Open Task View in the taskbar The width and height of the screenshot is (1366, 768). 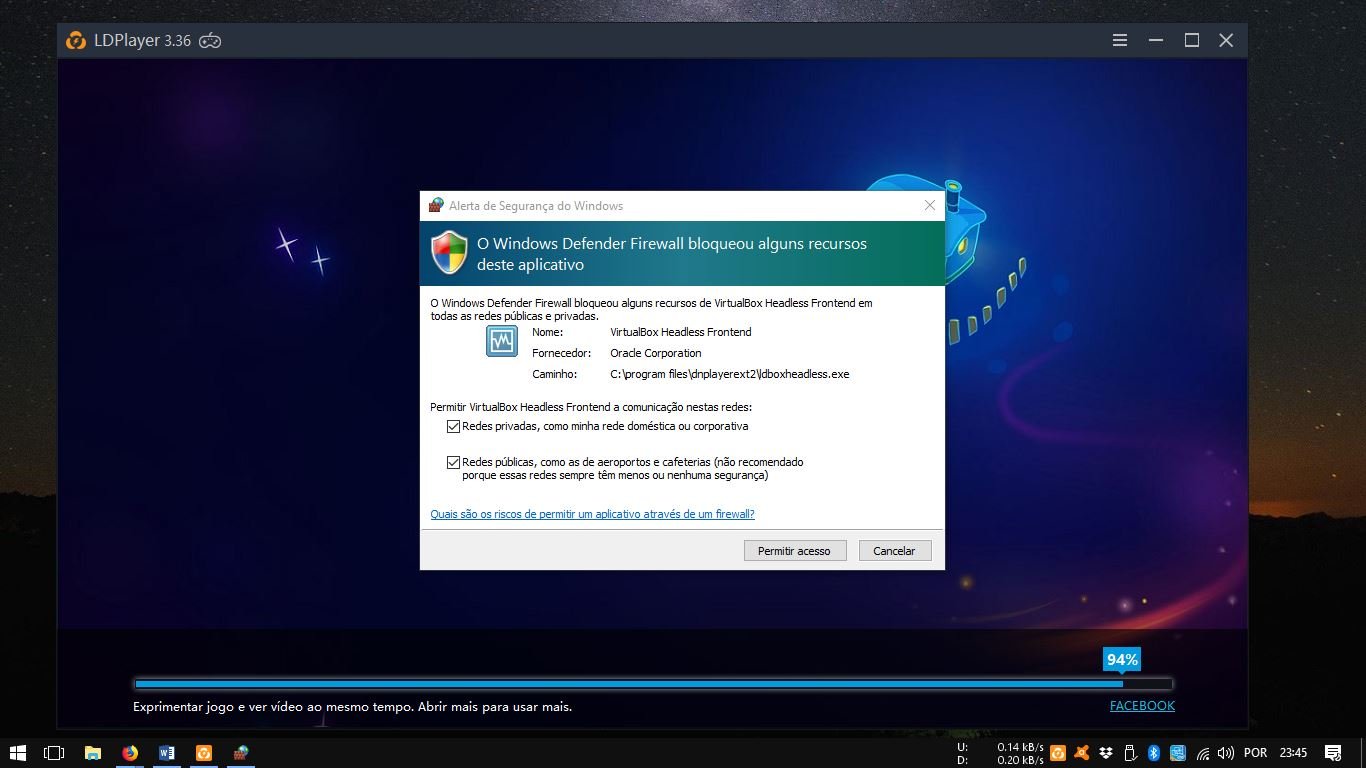[54, 752]
